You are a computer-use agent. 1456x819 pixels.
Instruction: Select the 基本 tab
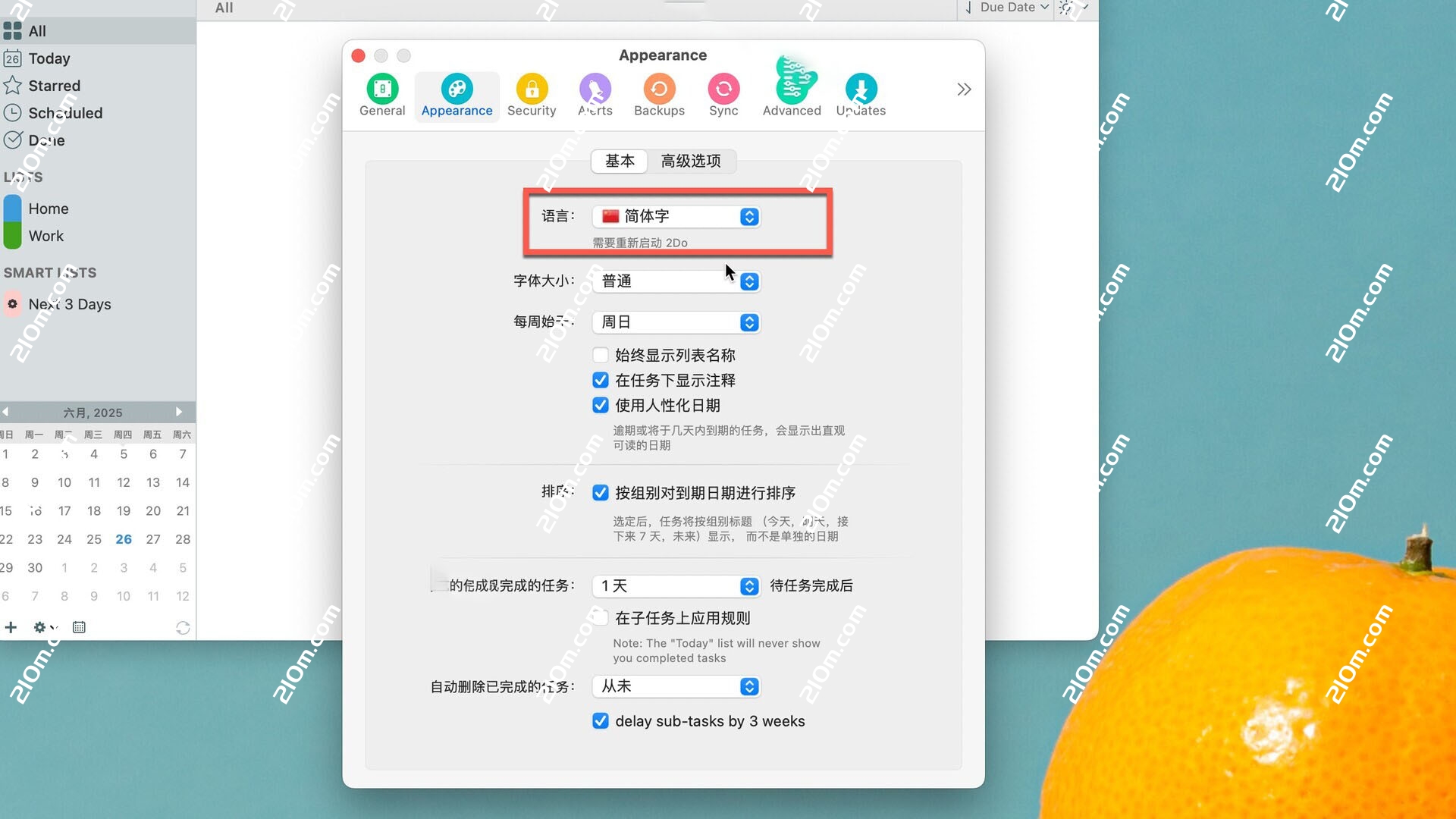pyautogui.click(x=619, y=161)
